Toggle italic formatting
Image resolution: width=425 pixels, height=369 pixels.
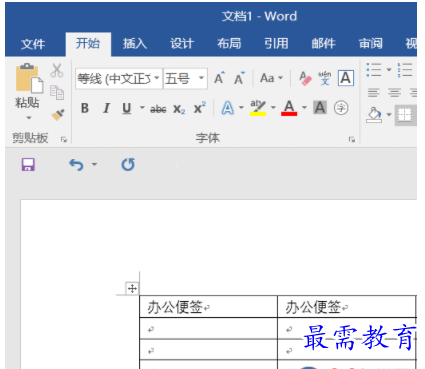pyautogui.click(x=106, y=108)
